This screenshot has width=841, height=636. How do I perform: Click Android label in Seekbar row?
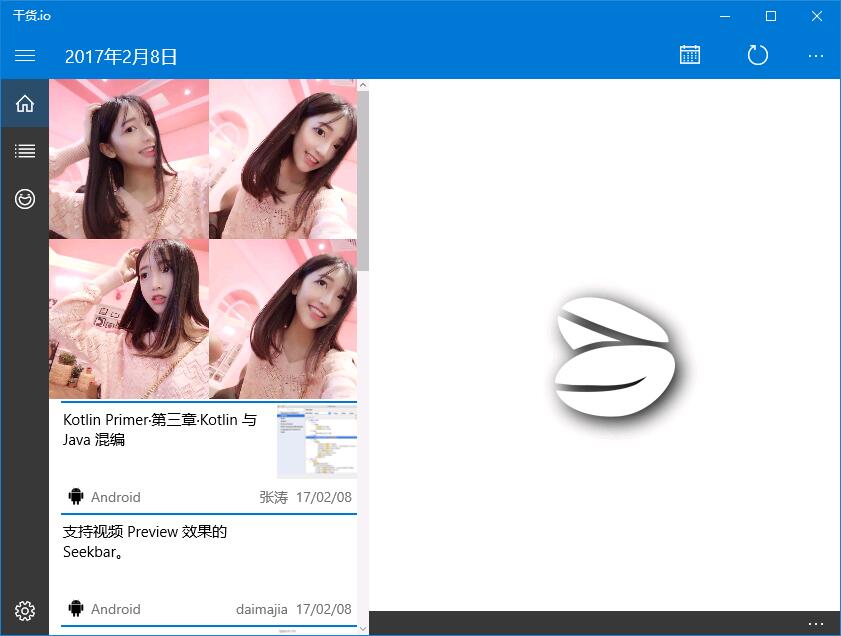pos(115,609)
